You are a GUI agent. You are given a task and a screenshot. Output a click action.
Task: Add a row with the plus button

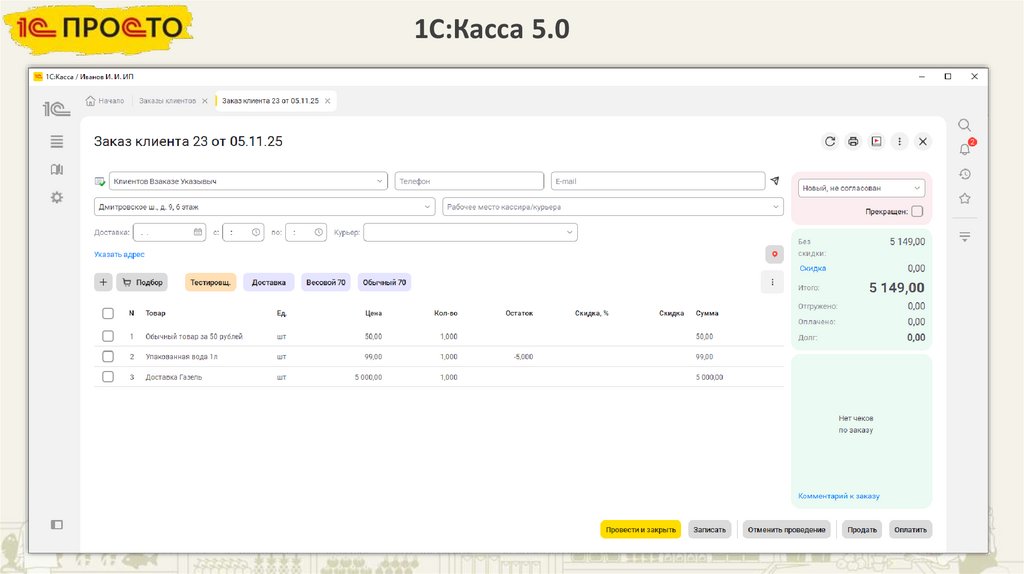[x=103, y=282]
